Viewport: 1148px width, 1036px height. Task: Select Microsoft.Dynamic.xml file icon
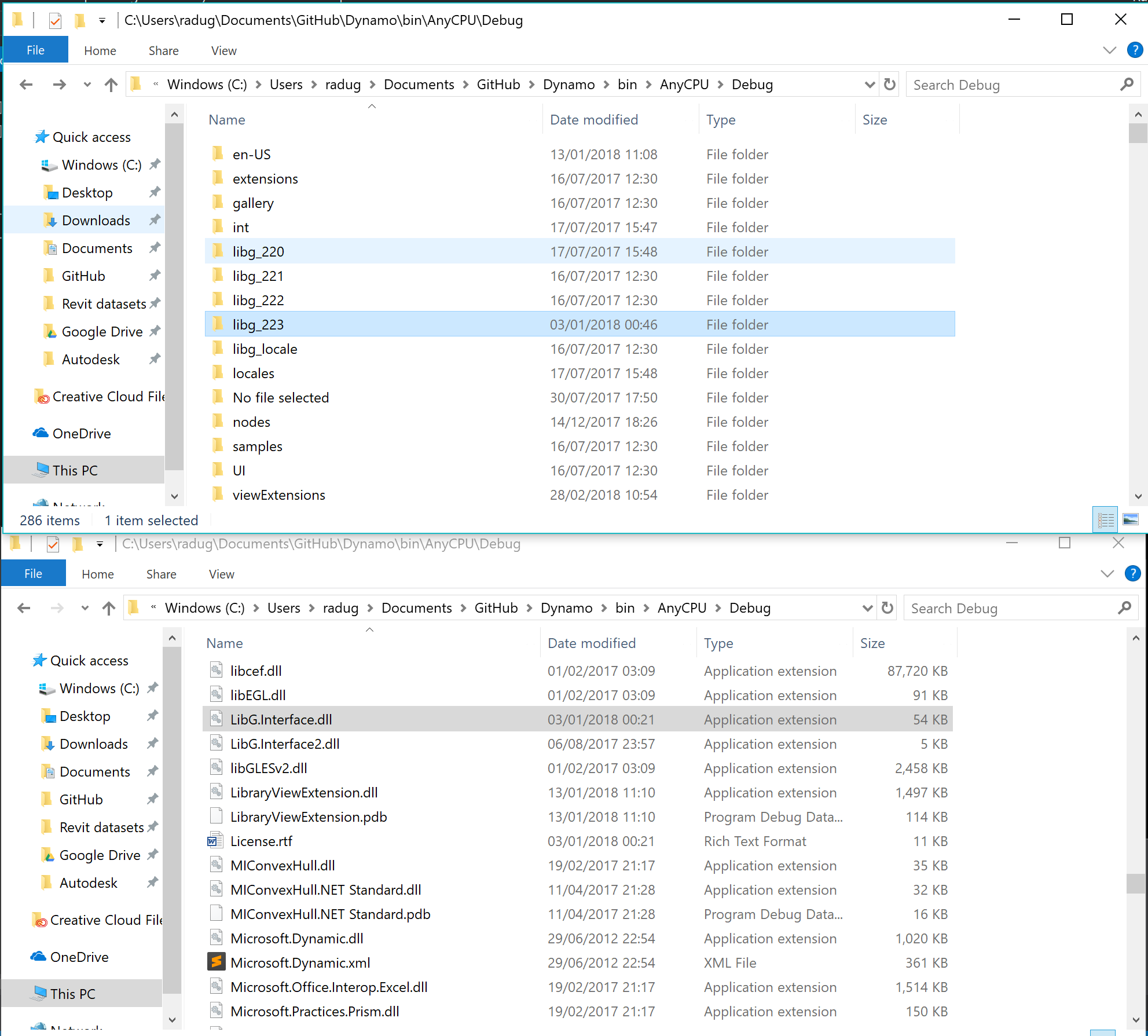[216, 962]
